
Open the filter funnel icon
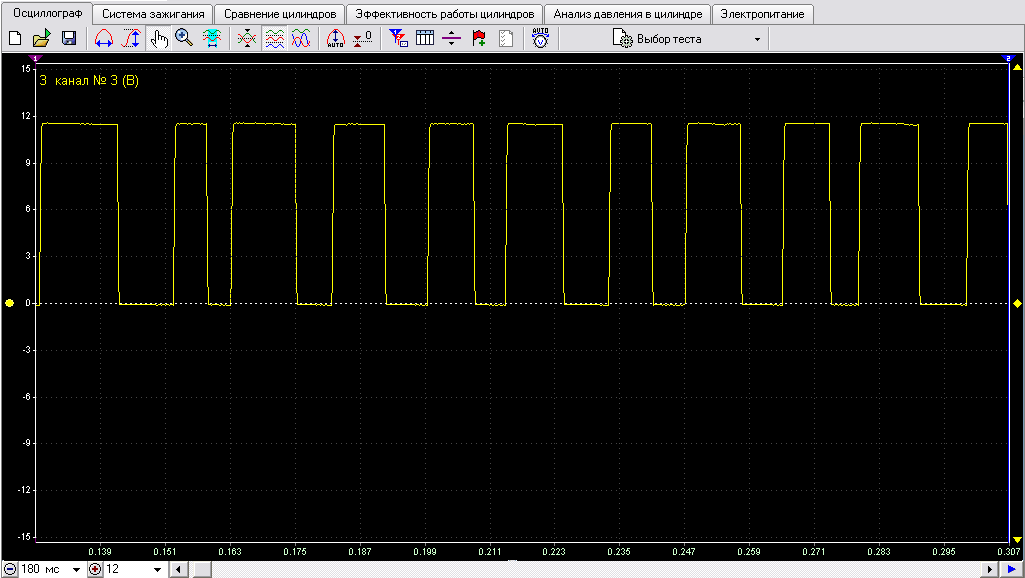tap(398, 39)
